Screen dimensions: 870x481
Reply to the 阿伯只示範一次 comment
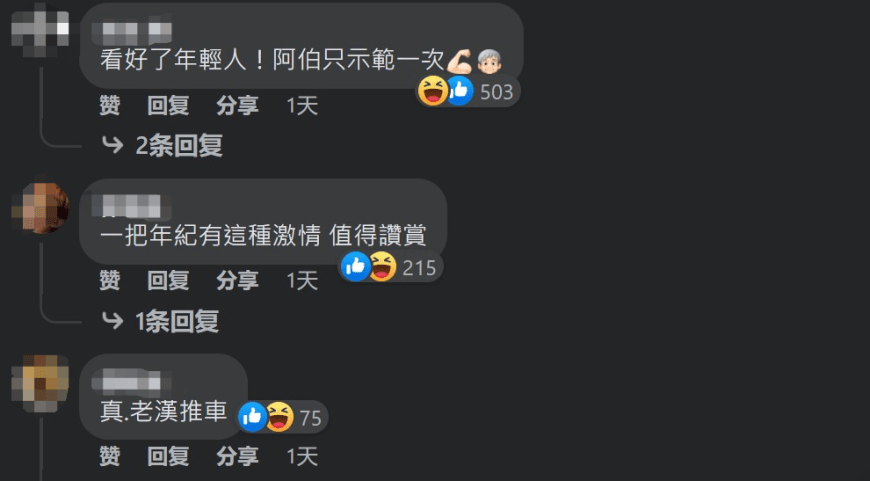(168, 105)
